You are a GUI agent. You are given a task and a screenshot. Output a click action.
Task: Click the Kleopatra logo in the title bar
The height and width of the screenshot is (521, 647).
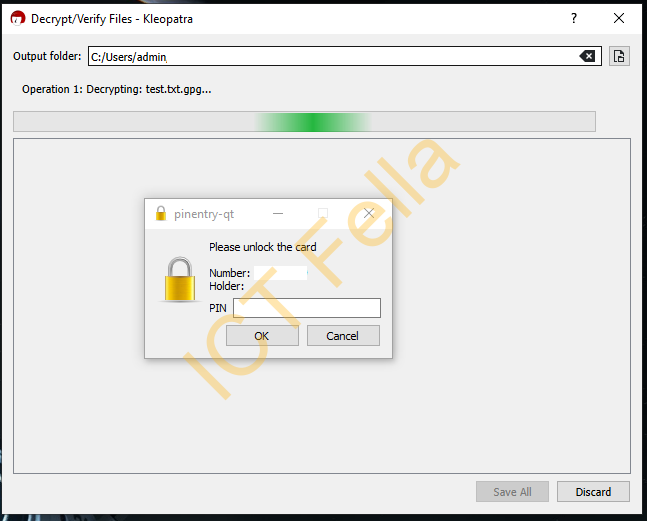tap(18, 19)
